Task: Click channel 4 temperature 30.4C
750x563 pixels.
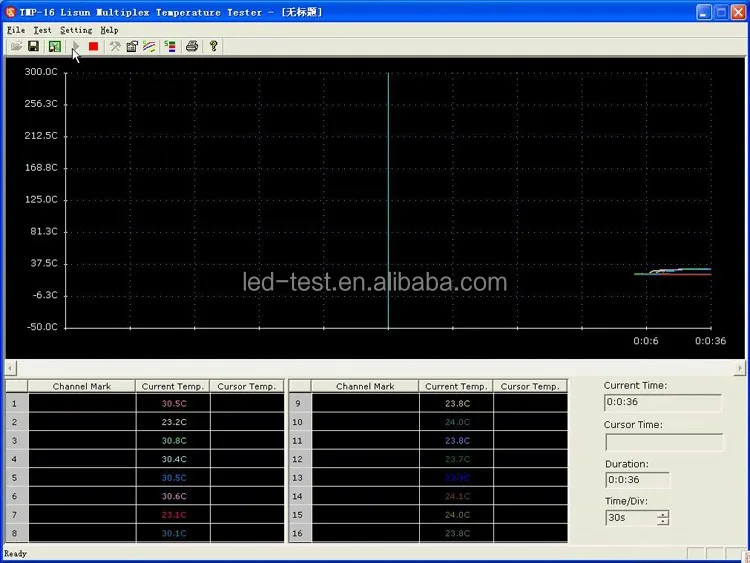Action: pos(174,459)
